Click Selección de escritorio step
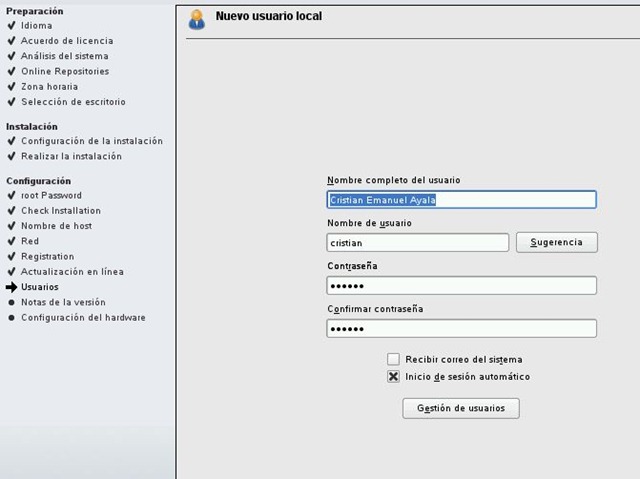This screenshot has height=479, width=640. point(73,102)
